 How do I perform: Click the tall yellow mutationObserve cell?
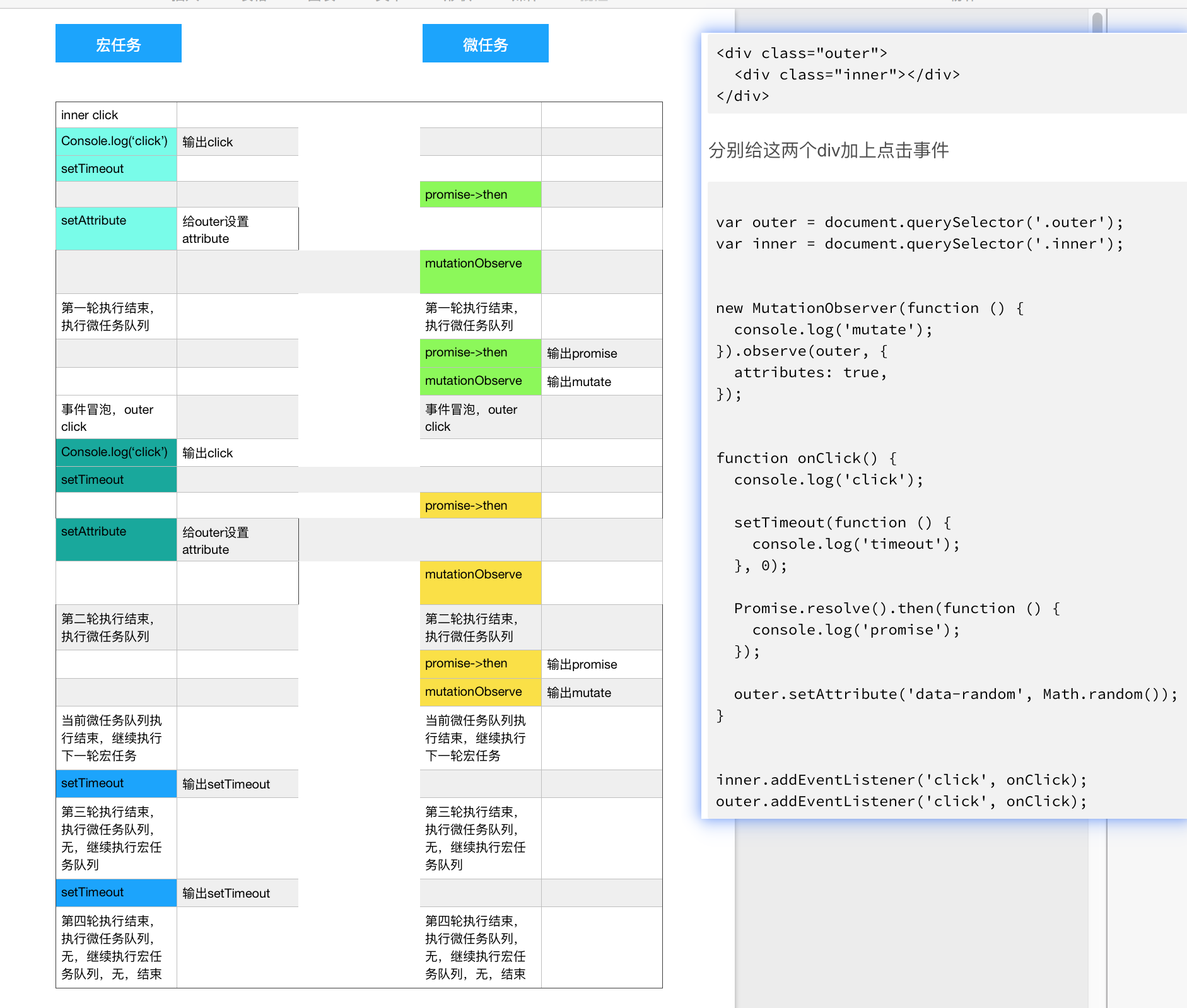pyautogui.click(x=481, y=583)
